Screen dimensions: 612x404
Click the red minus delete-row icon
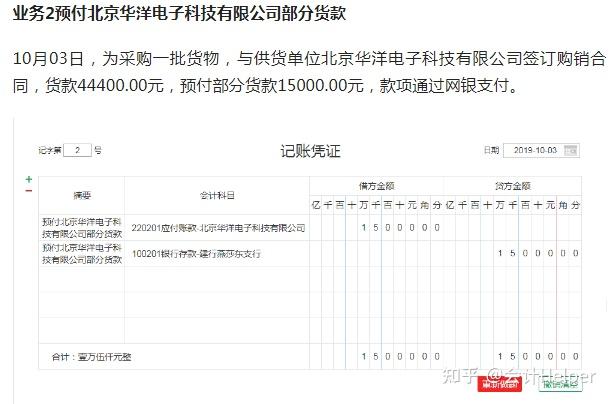pos(28,190)
